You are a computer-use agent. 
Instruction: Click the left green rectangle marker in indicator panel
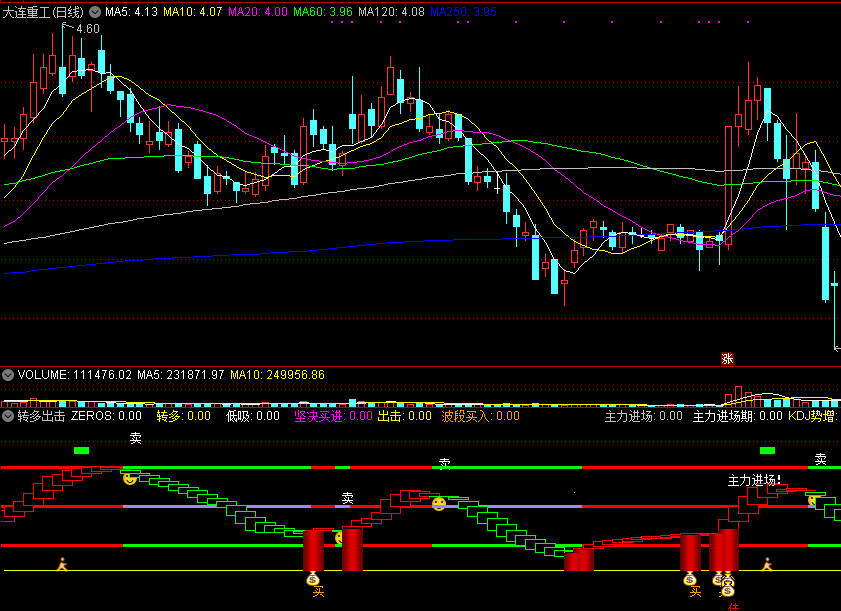(82, 451)
